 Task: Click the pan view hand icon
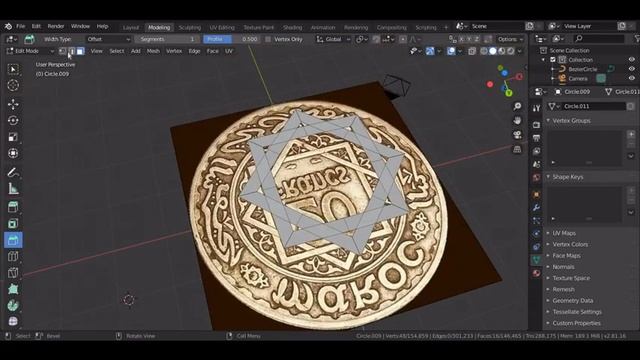(518, 120)
